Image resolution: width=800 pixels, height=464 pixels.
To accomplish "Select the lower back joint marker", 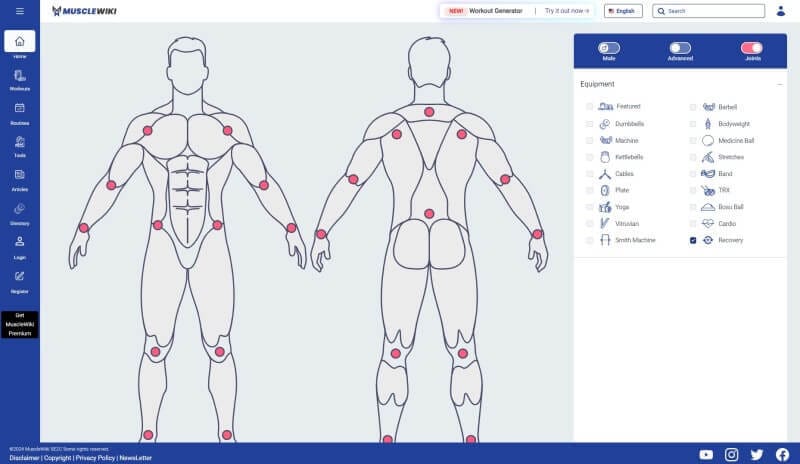I will click(x=429, y=214).
